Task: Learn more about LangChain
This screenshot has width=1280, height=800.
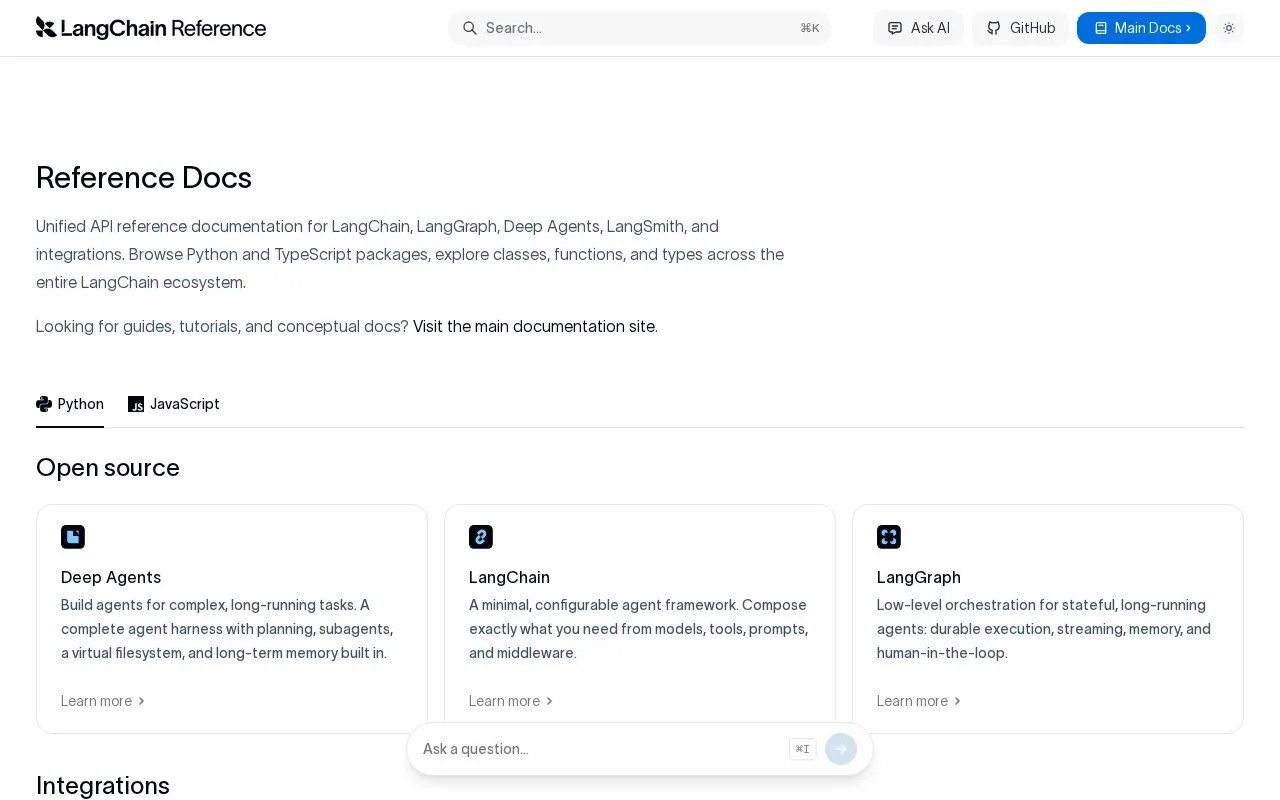Action: click(x=511, y=701)
